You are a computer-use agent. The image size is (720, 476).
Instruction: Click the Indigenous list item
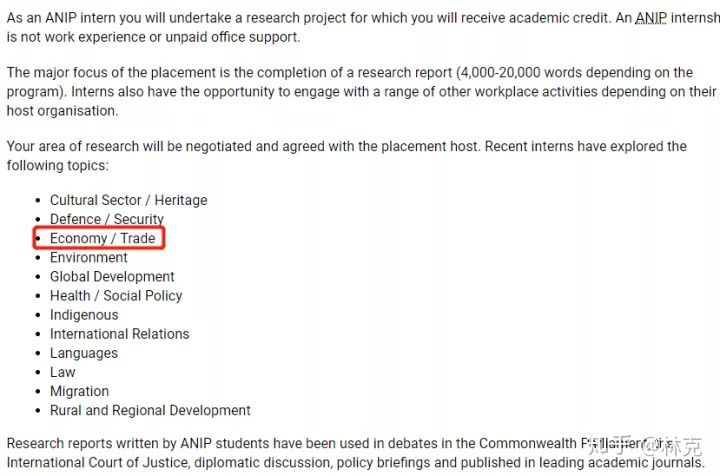[x=84, y=315]
